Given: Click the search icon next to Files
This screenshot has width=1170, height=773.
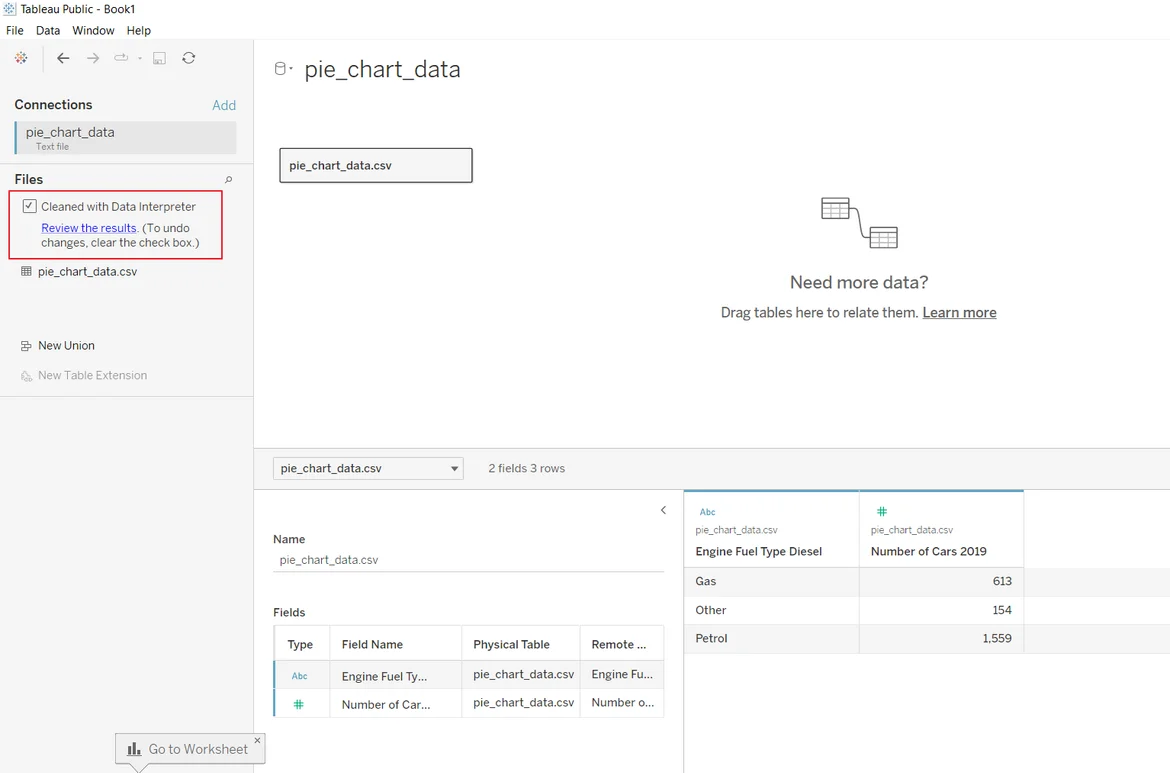Looking at the screenshot, I should pyautogui.click(x=228, y=180).
